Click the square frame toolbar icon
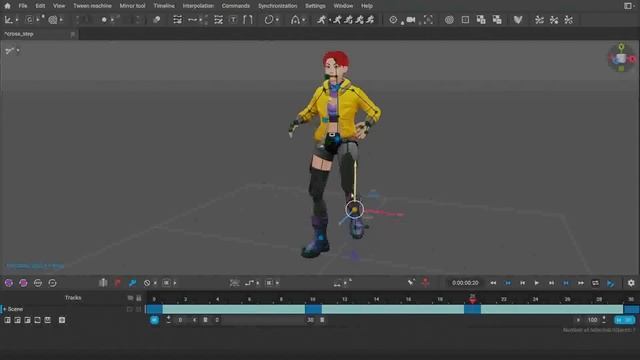 click(x=465, y=20)
